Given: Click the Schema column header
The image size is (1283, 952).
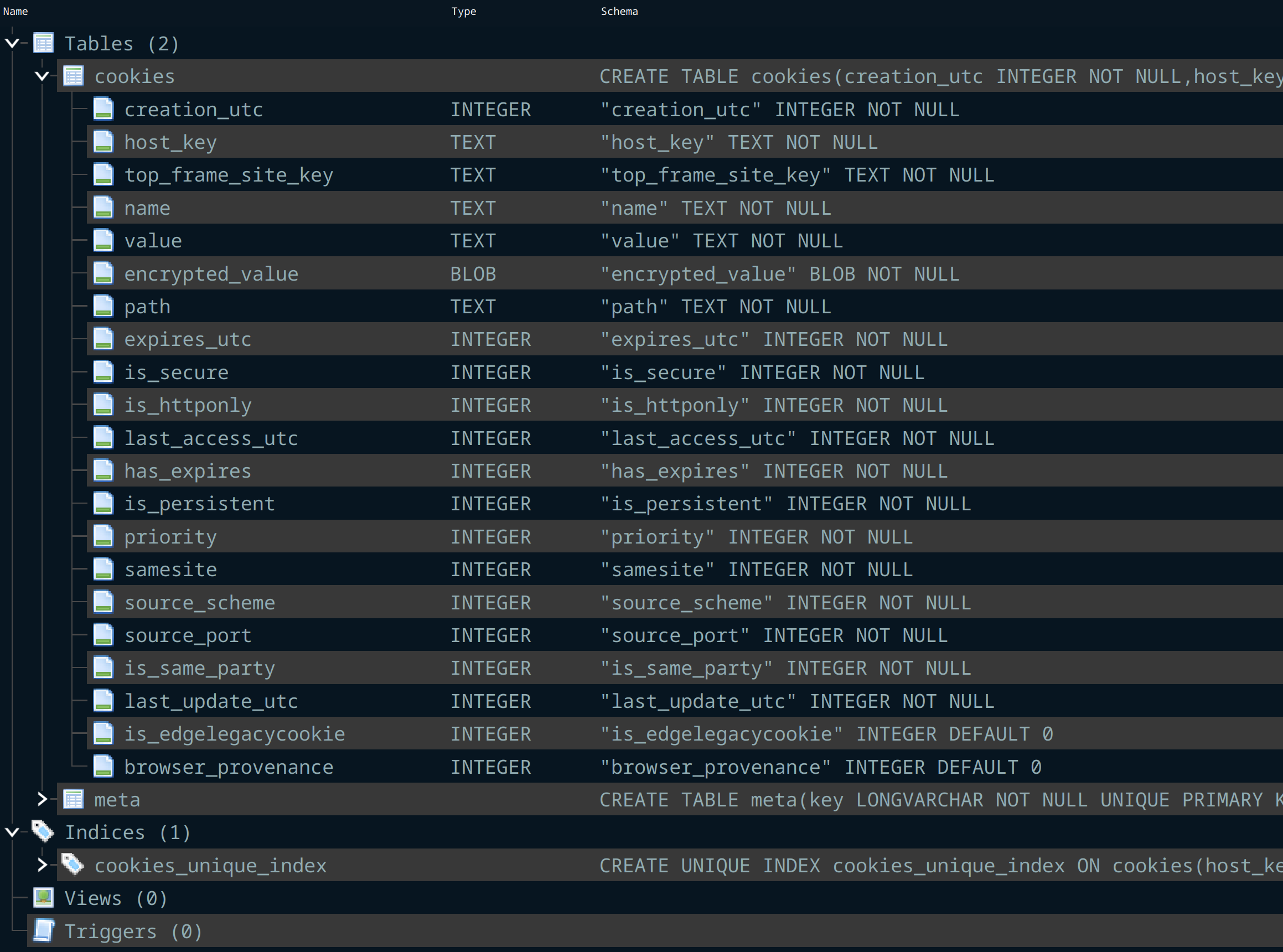Looking at the screenshot, I should (619, 11).
